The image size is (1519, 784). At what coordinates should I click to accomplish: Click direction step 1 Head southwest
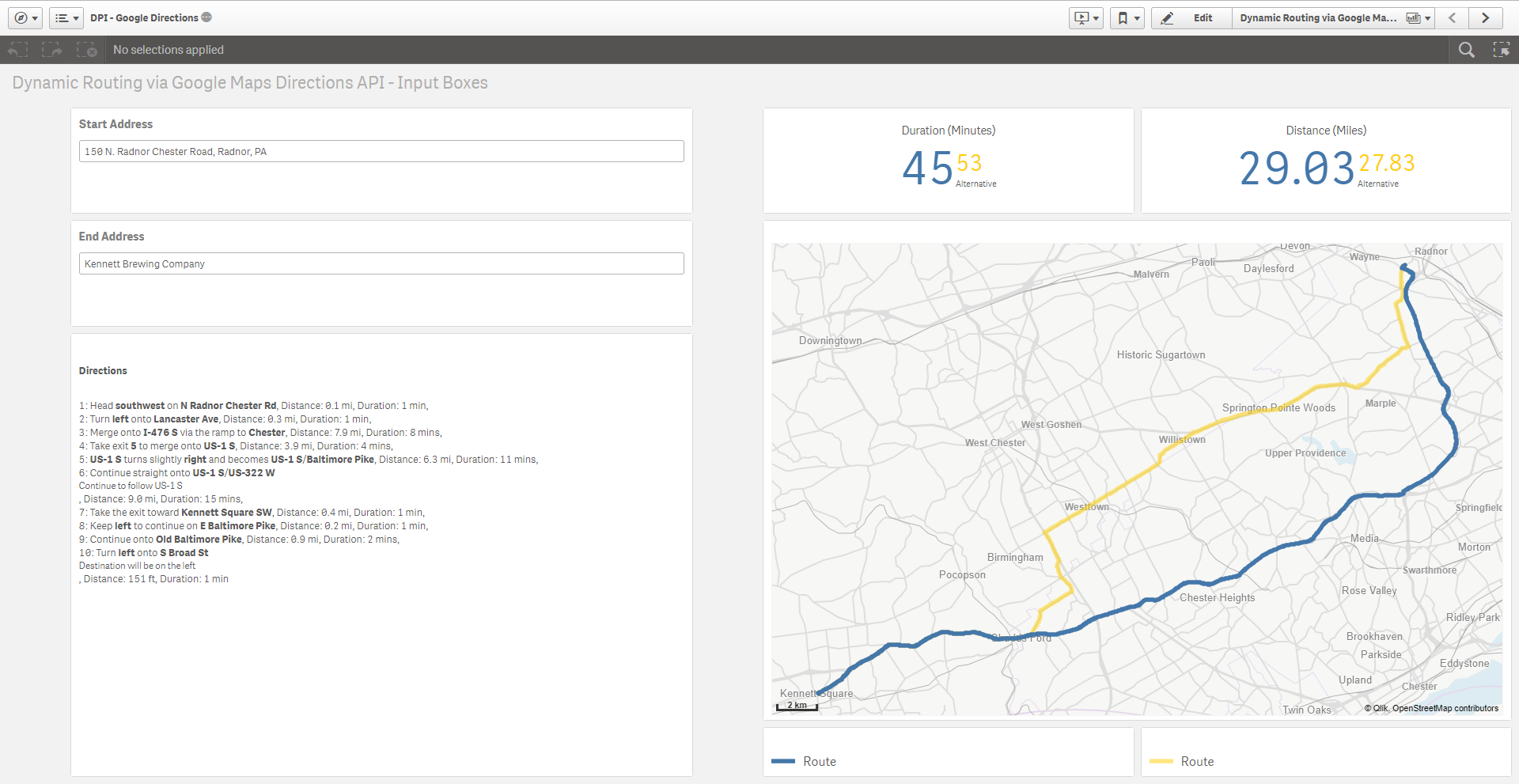click(x=253, y=406)
